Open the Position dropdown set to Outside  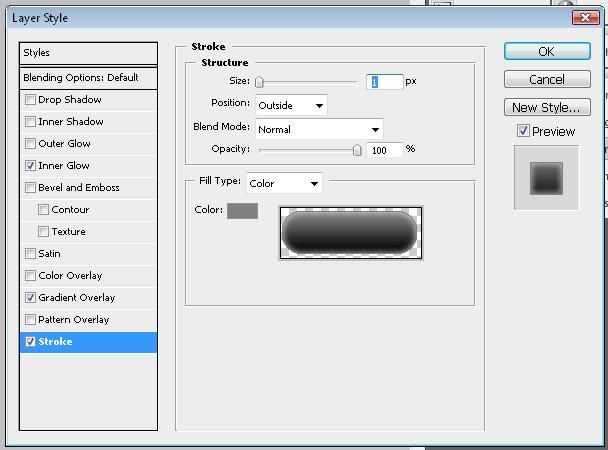pyautogui.click(x=291, y=105)
